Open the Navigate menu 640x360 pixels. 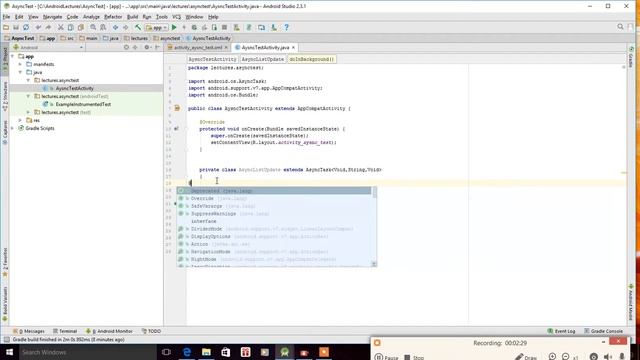[53, 17]
